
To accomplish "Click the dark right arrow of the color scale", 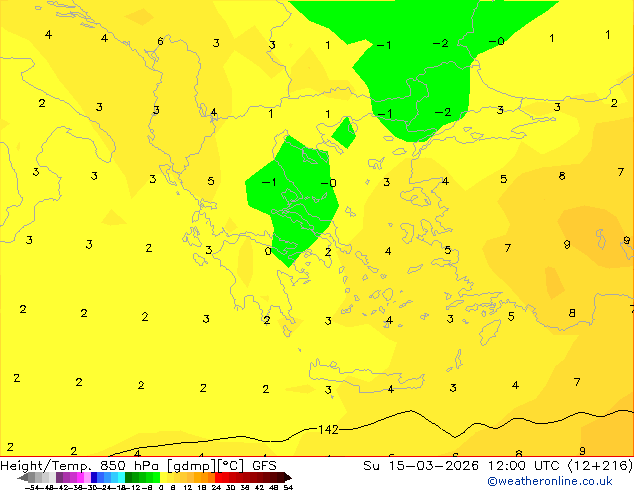I will [287, 478].
